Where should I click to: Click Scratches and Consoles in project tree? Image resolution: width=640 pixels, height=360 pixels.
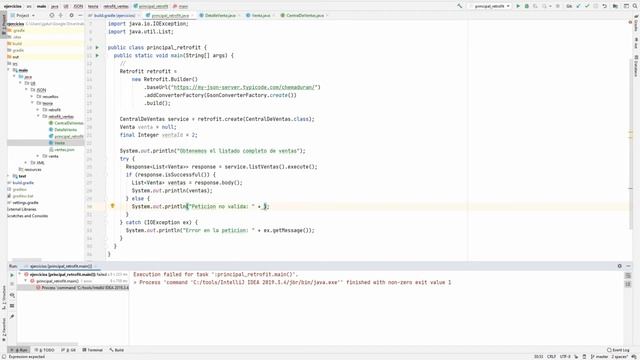pyautogui.click(x=27, y=216)
